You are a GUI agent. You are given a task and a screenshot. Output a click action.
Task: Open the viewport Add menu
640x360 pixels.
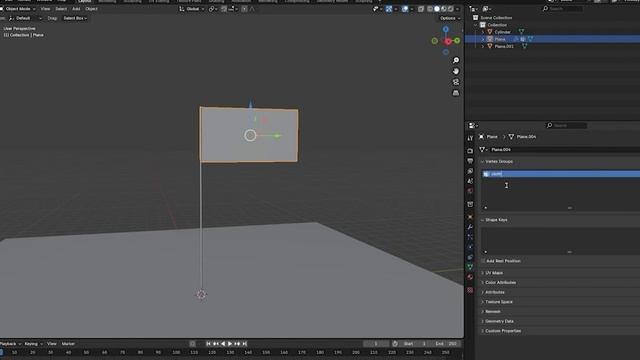76,9
